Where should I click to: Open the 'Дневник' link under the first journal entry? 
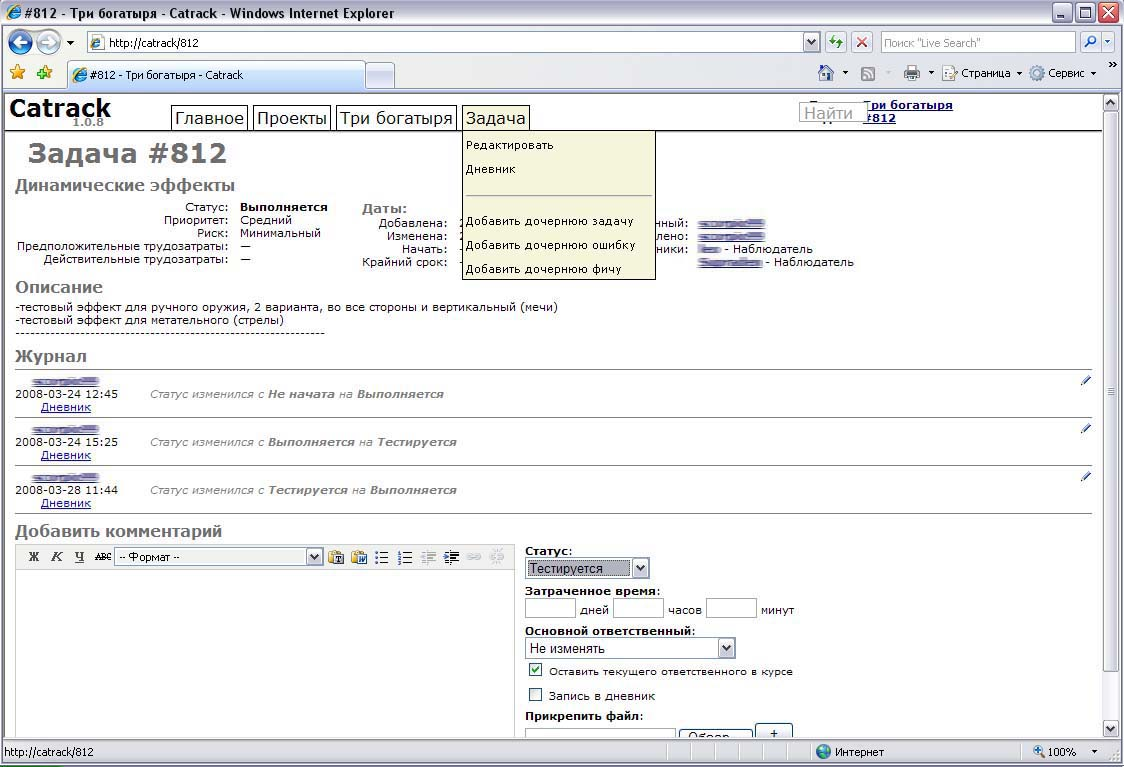coord(66,407)
